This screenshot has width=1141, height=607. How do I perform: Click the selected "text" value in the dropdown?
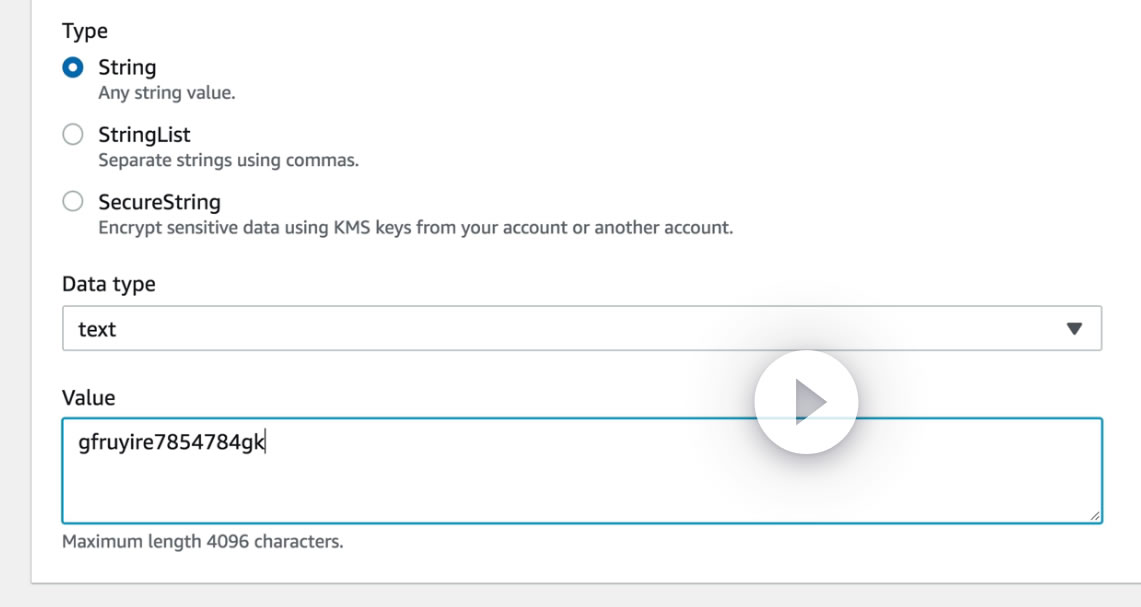(x=97, y=329)
